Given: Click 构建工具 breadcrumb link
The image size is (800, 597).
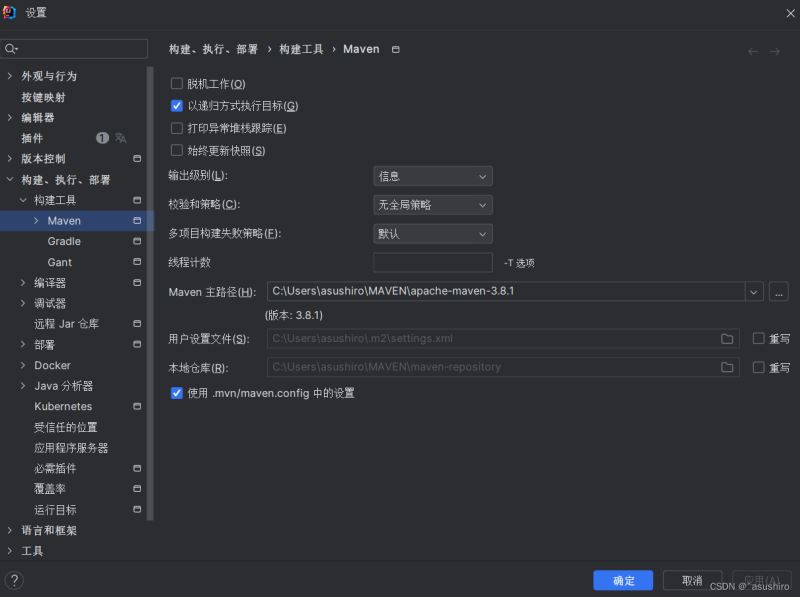Looking at the screenshot, I should [301, 49].
